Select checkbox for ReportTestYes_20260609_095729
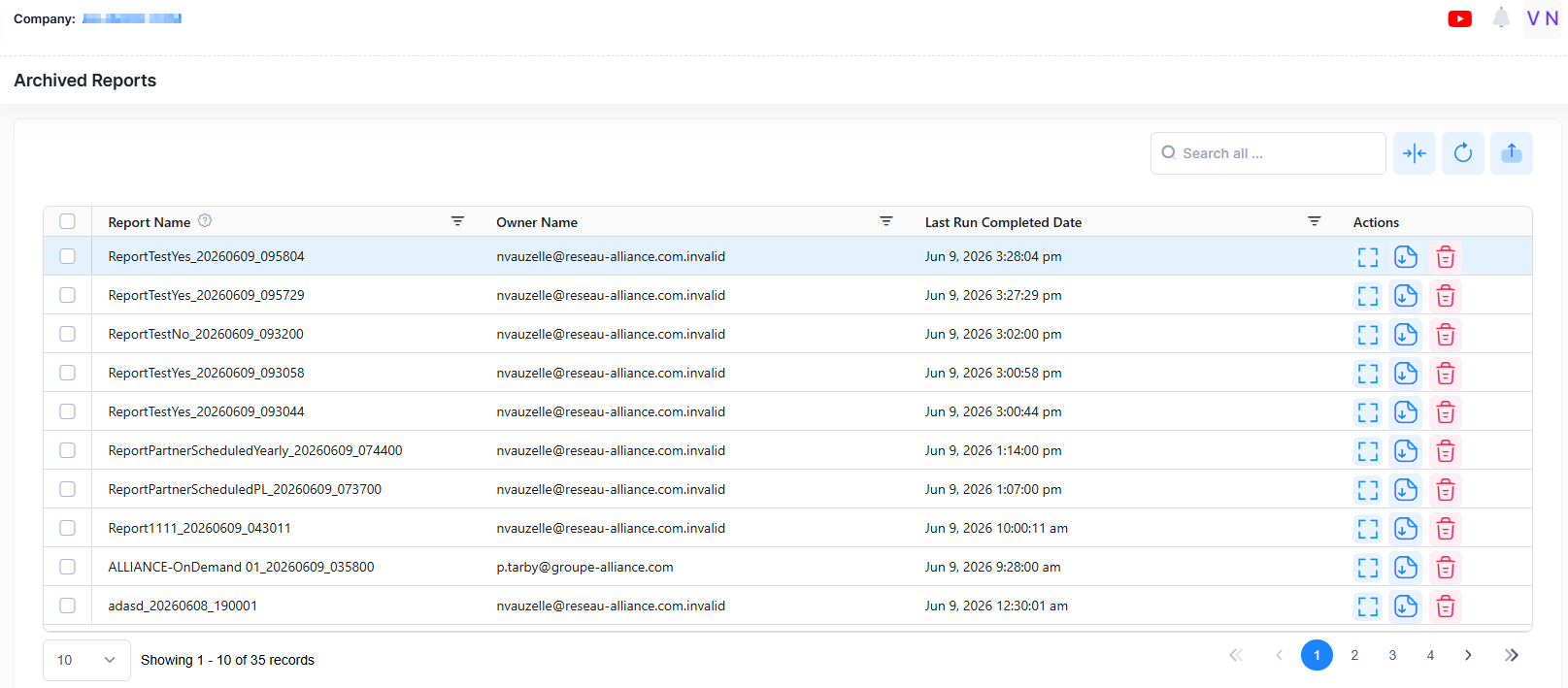 pos(67,295)
